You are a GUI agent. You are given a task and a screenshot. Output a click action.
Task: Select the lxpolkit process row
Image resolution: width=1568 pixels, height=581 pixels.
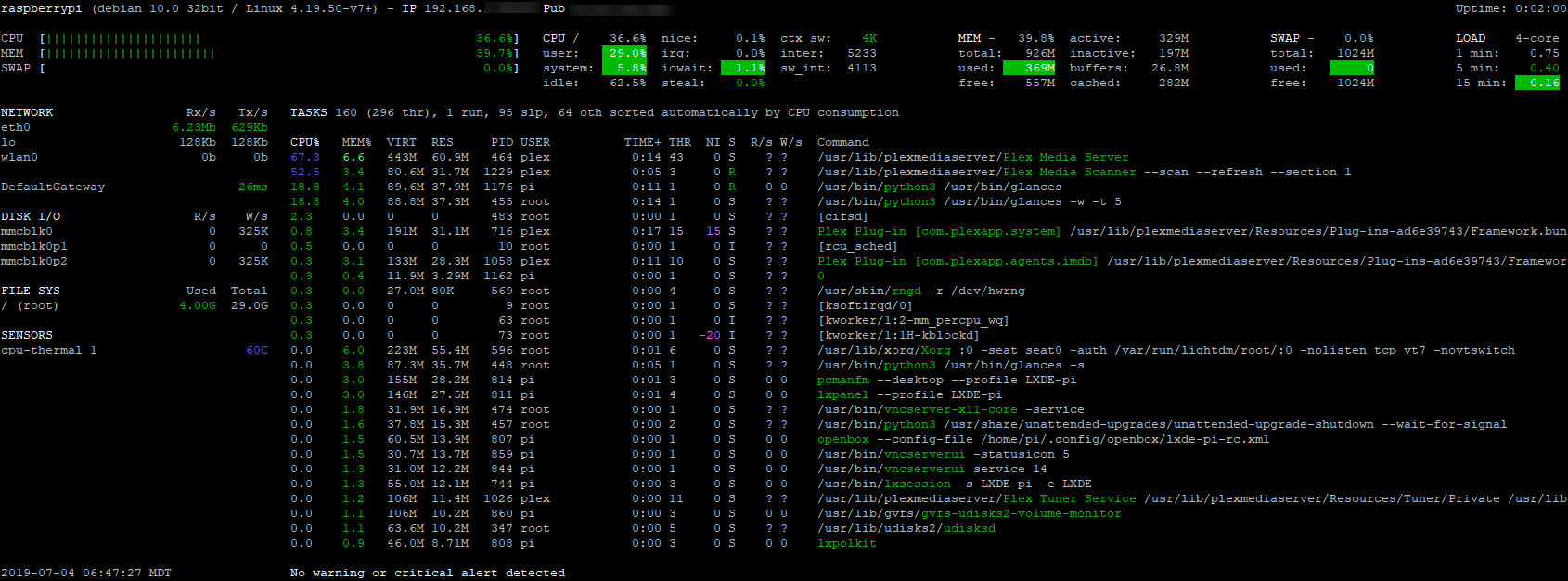tap(584, 544)
